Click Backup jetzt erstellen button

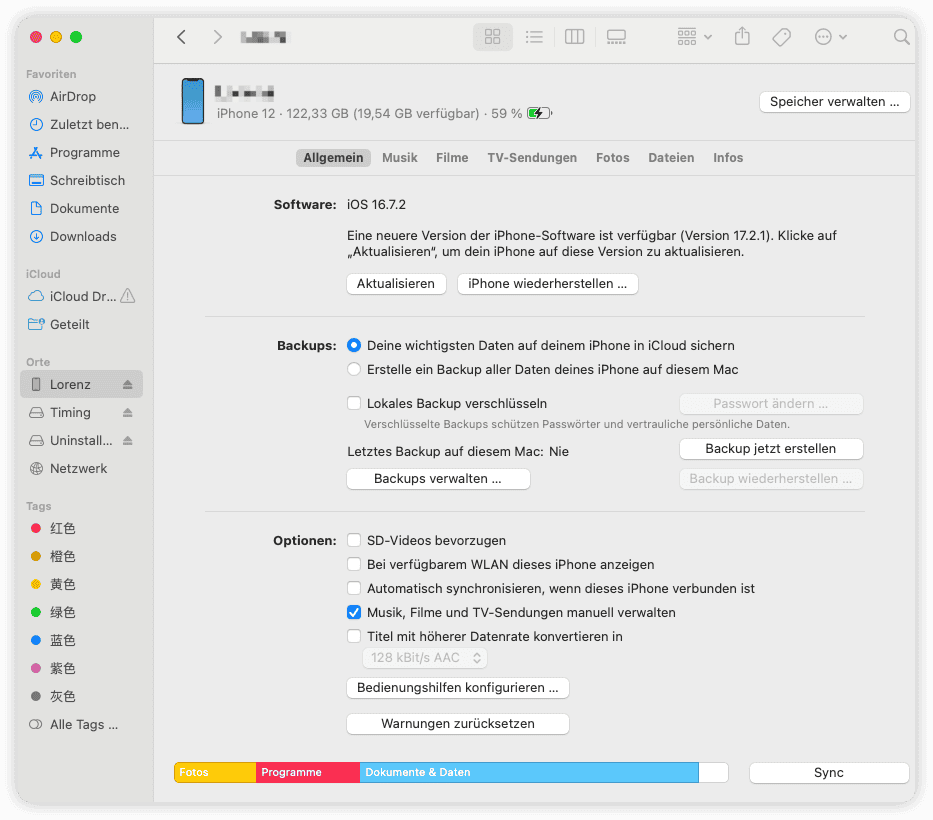coord(771,449)
